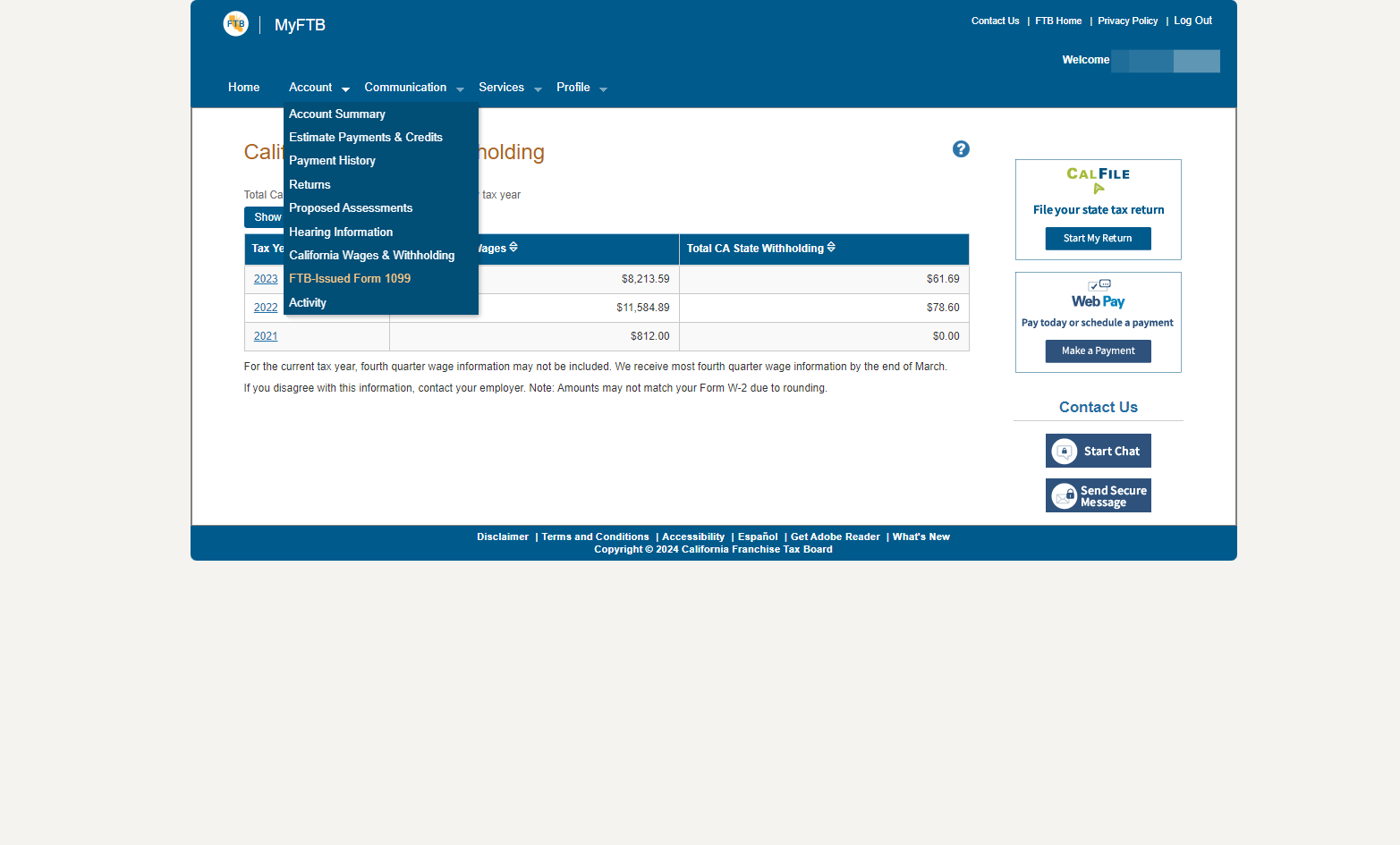
Task: Open the Account menu
Action: (310, 88)
